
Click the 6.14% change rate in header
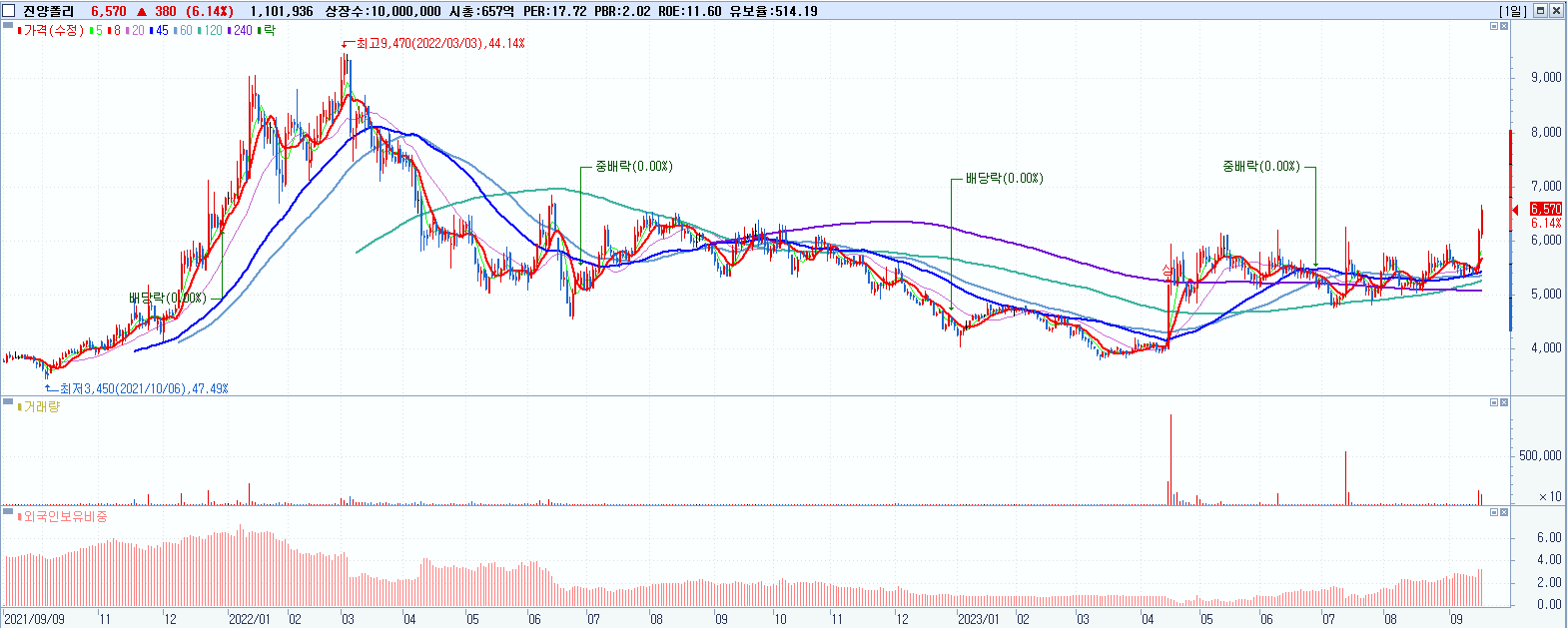point(210,11)
